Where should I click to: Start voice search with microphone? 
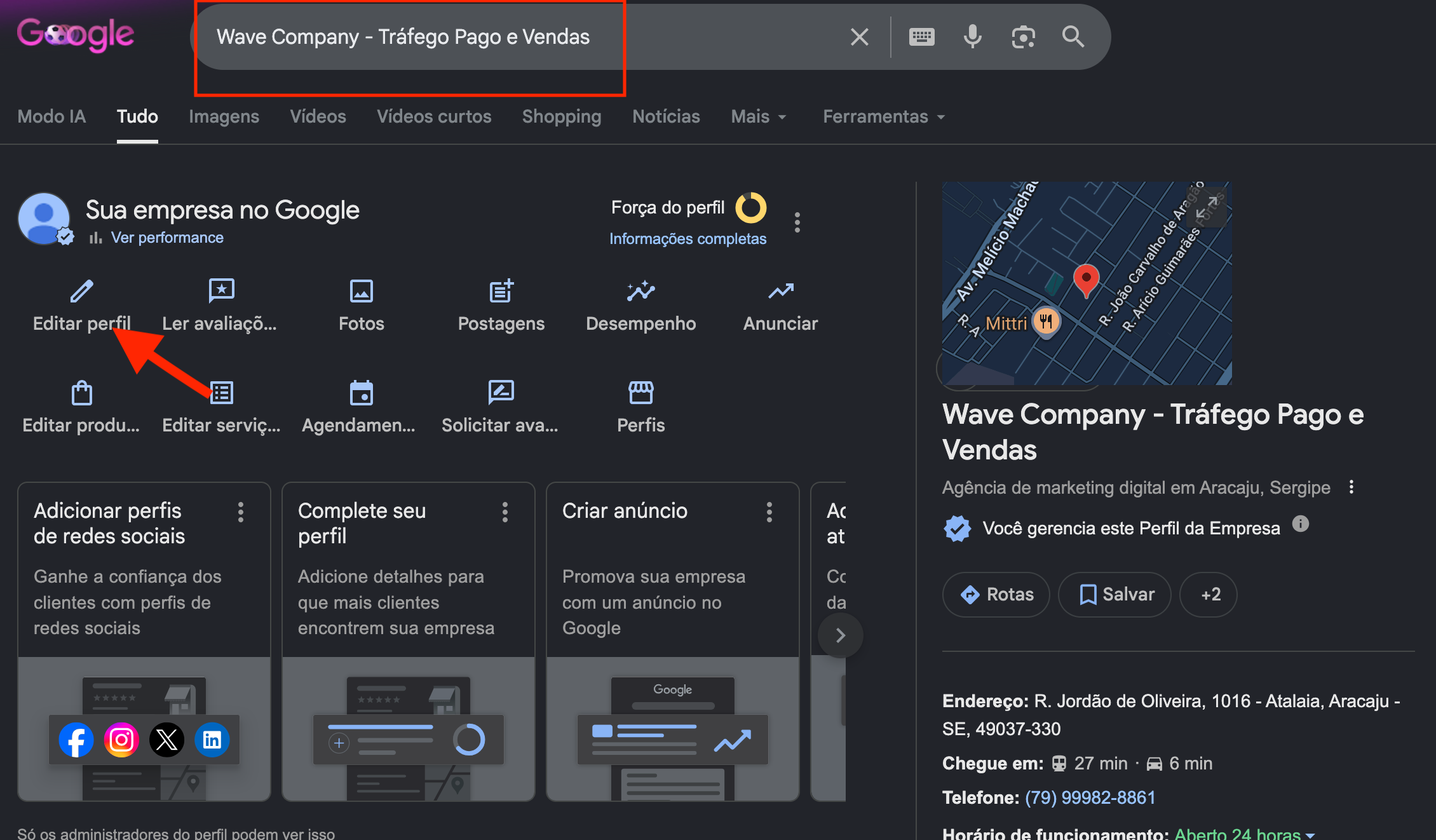point(972,37)
